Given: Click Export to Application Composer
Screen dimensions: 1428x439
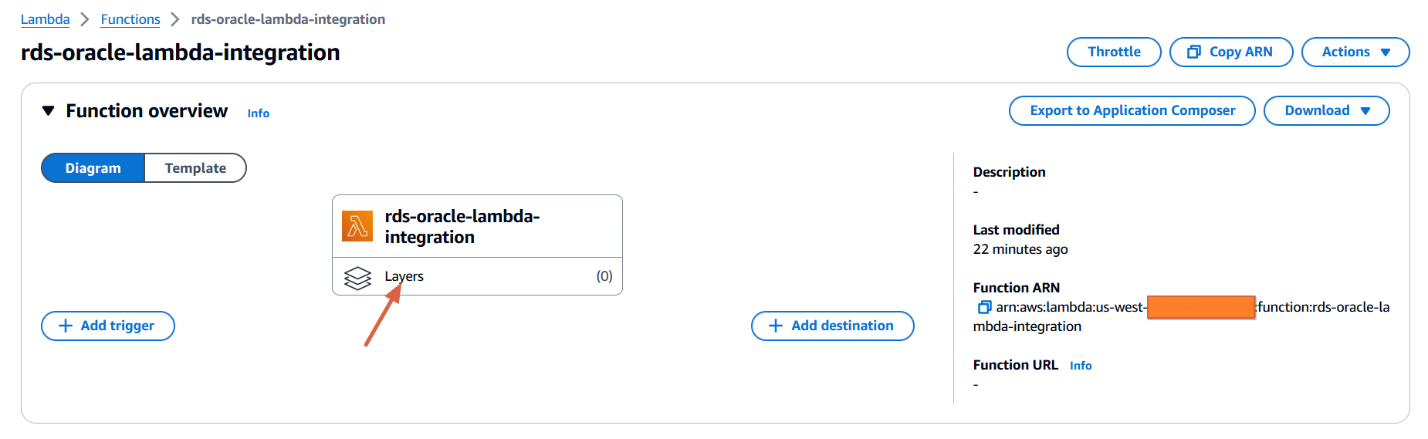Looking at the screenshot, I should 1132,111.
